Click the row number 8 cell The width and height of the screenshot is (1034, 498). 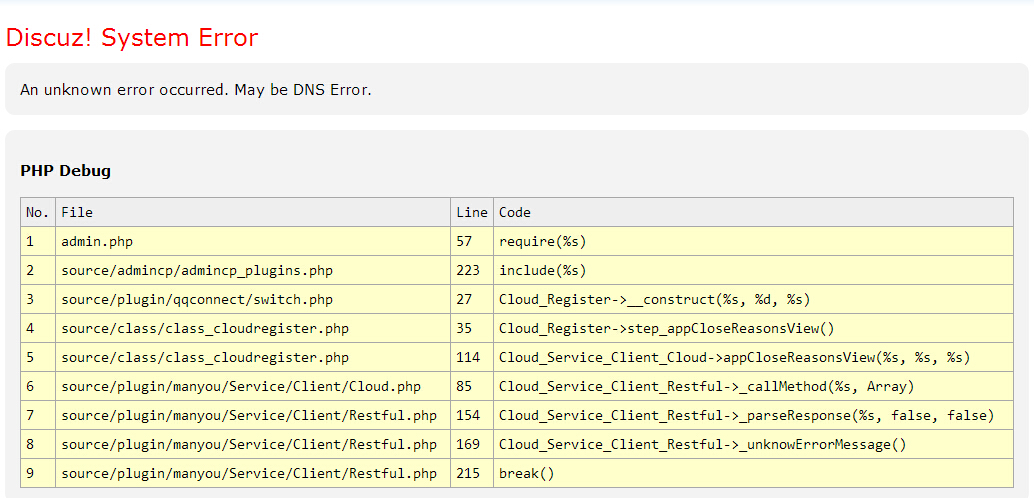click(38, 445)
